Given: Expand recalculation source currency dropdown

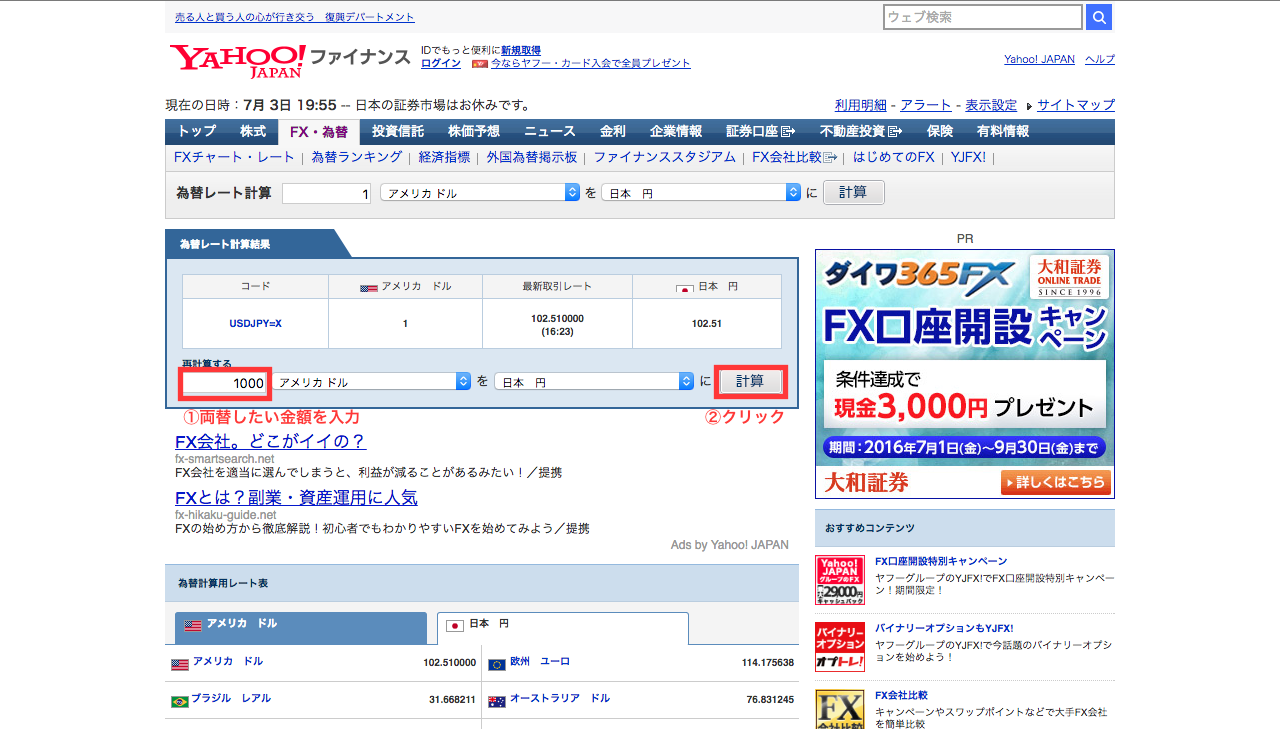Looking at the screenshot, I should point(373,382).
